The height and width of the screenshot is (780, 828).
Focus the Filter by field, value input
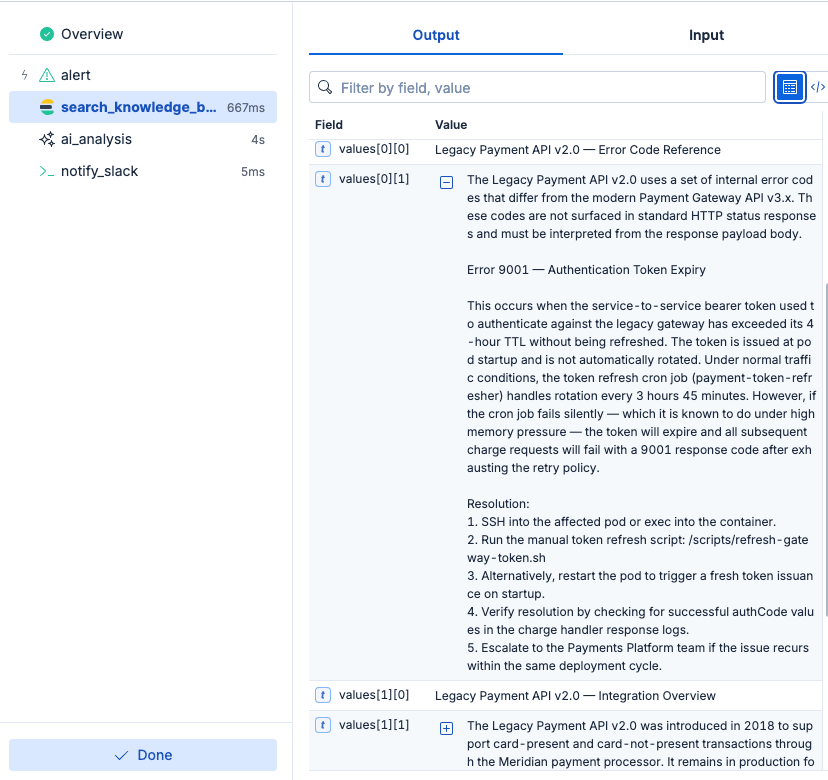[550, 88]
